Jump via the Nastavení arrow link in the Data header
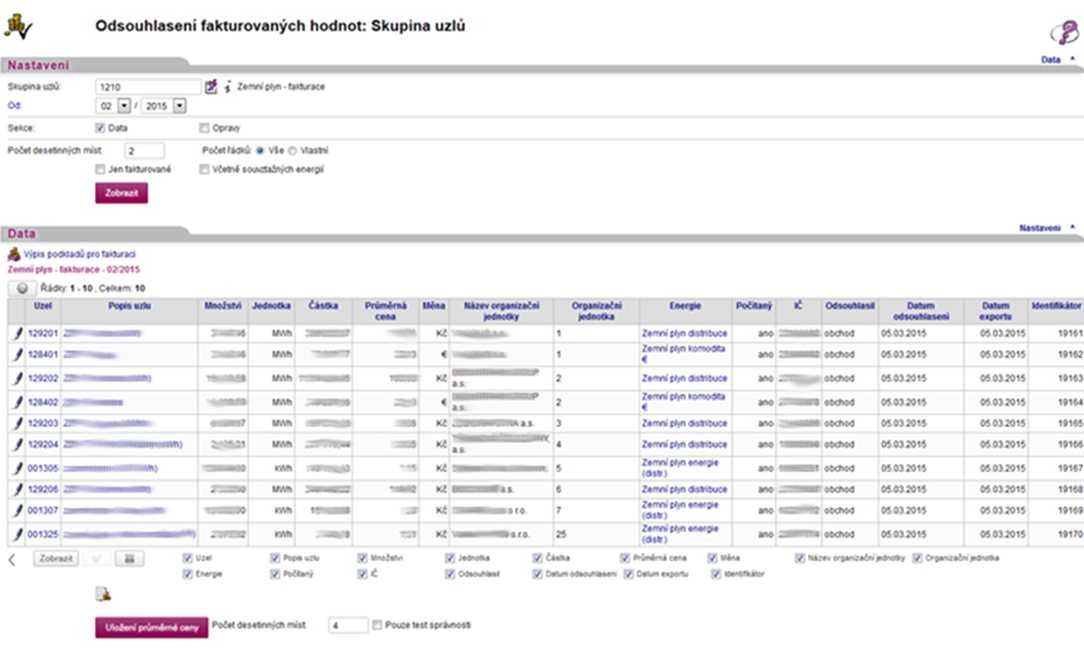The image size is (1084, 649). pos(1047,227)
